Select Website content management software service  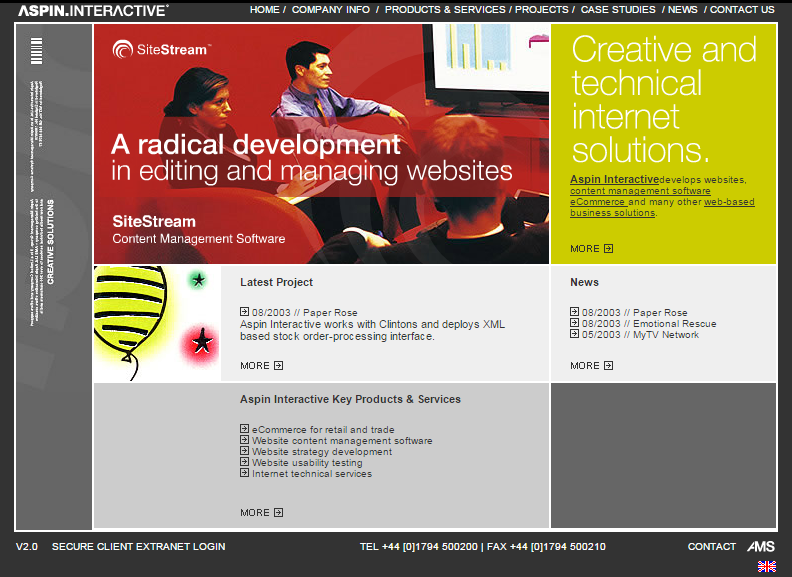tap(342, 441)
